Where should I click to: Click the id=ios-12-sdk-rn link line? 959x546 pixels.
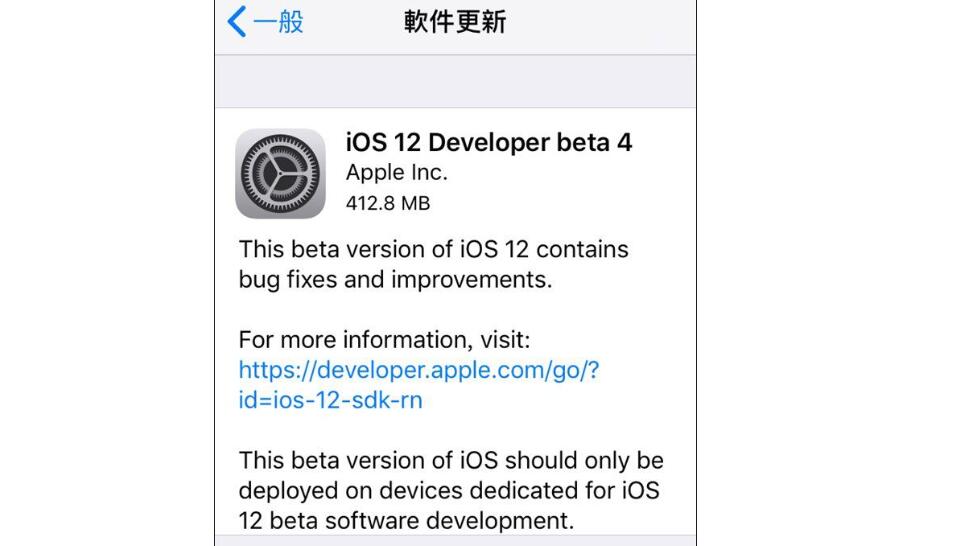tap(330, 400)
